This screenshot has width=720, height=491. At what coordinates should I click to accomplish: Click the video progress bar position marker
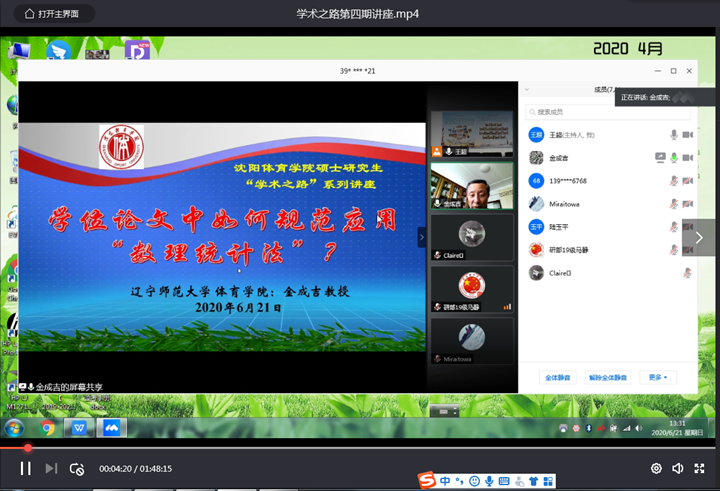(28, 448)
